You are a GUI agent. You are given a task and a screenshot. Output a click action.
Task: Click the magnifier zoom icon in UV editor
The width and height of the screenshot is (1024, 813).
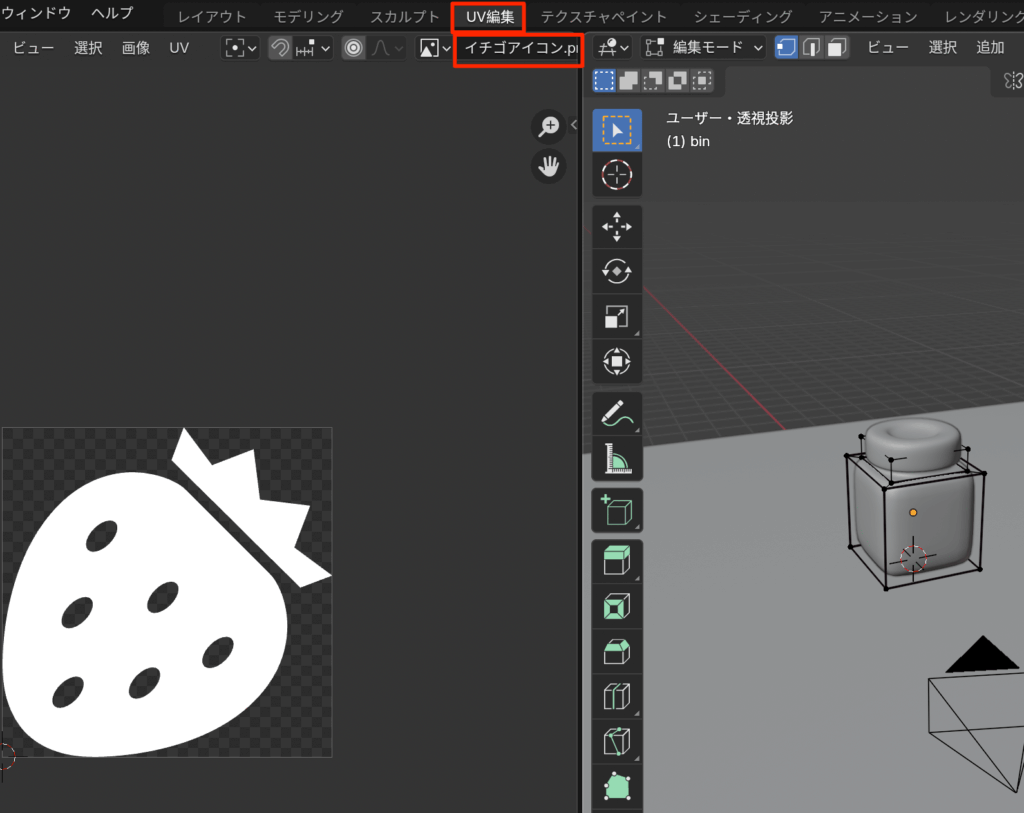[x=548, y=126]
